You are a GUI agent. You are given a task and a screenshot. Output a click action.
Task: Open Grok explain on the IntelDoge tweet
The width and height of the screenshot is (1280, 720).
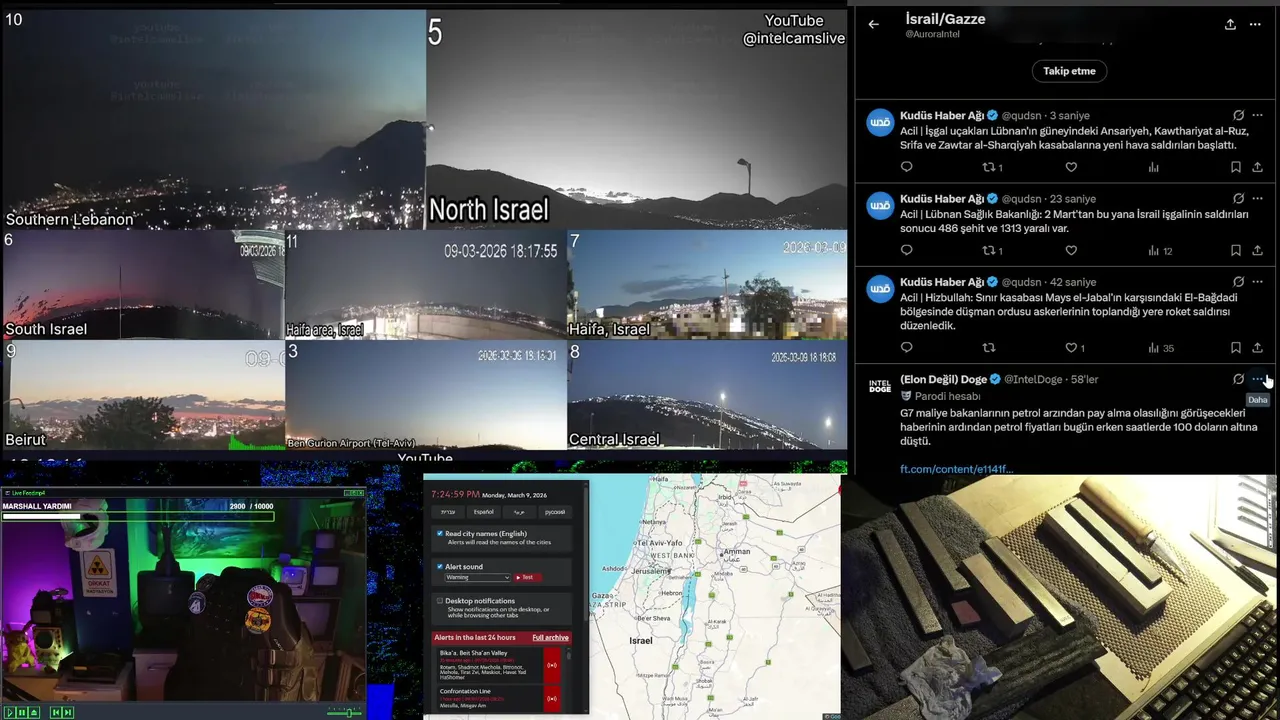pos(1238,379)
